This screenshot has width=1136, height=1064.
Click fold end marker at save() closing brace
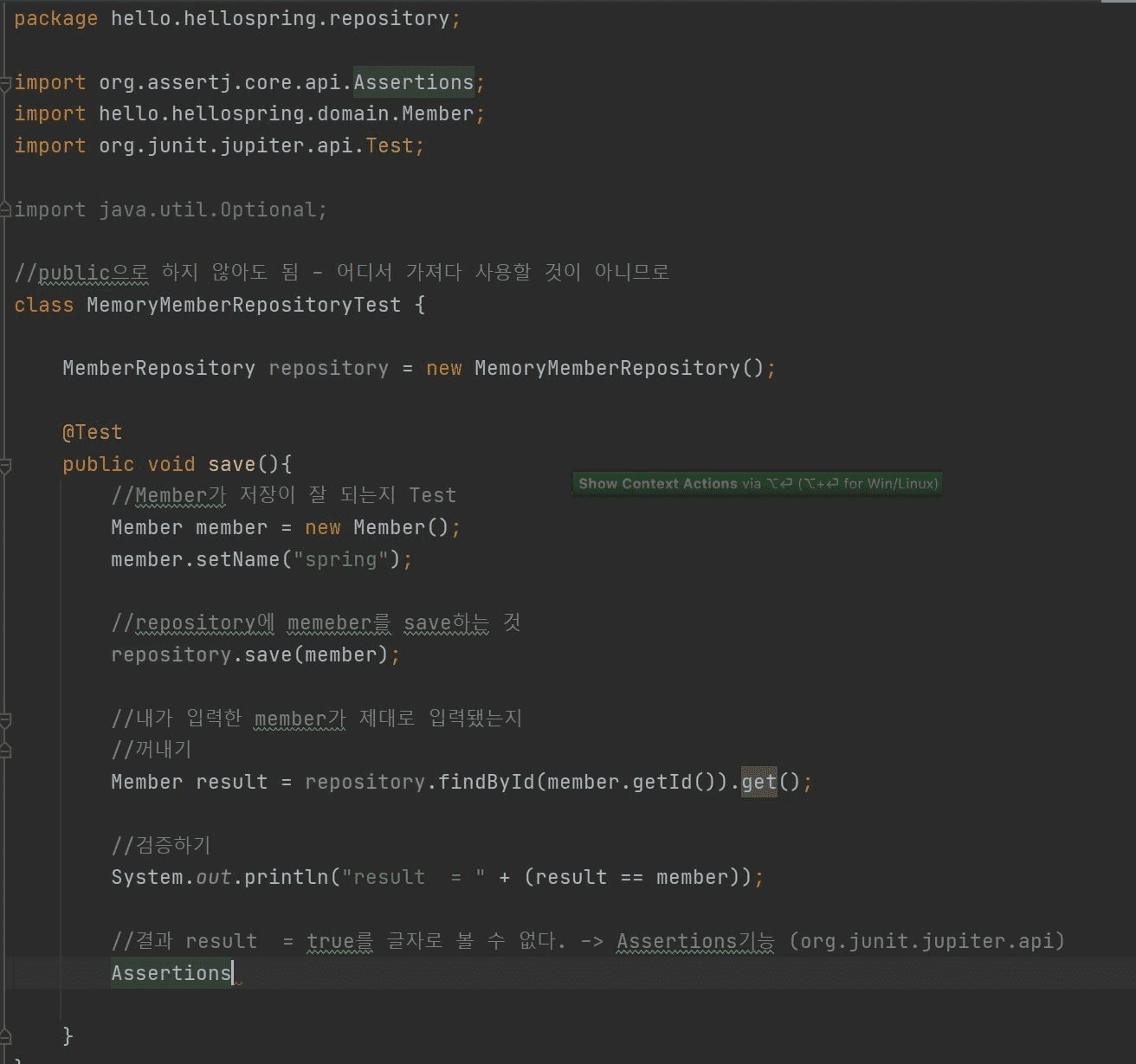click(x=5, y=1035)
